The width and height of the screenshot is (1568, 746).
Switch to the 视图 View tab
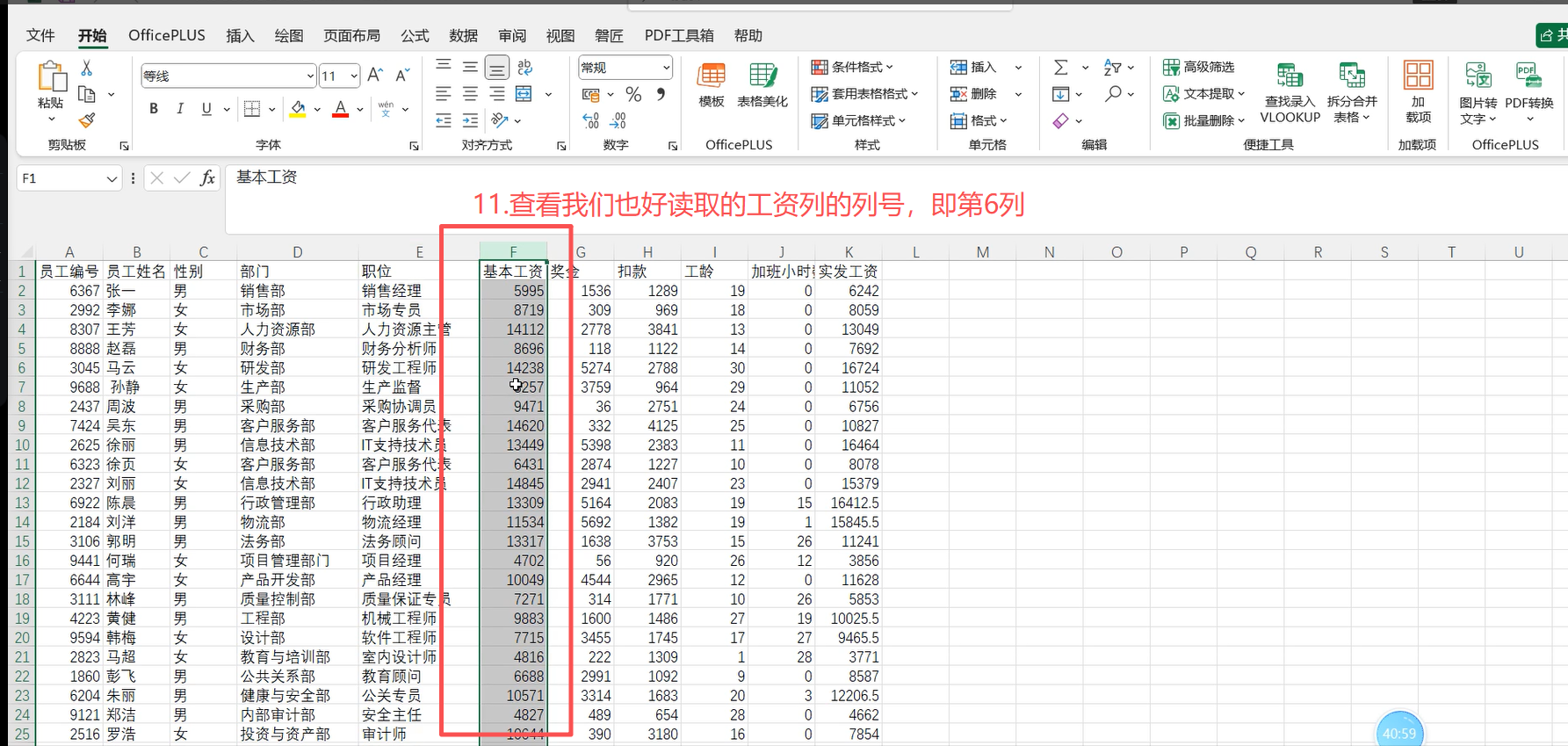[x=560, y=35]
